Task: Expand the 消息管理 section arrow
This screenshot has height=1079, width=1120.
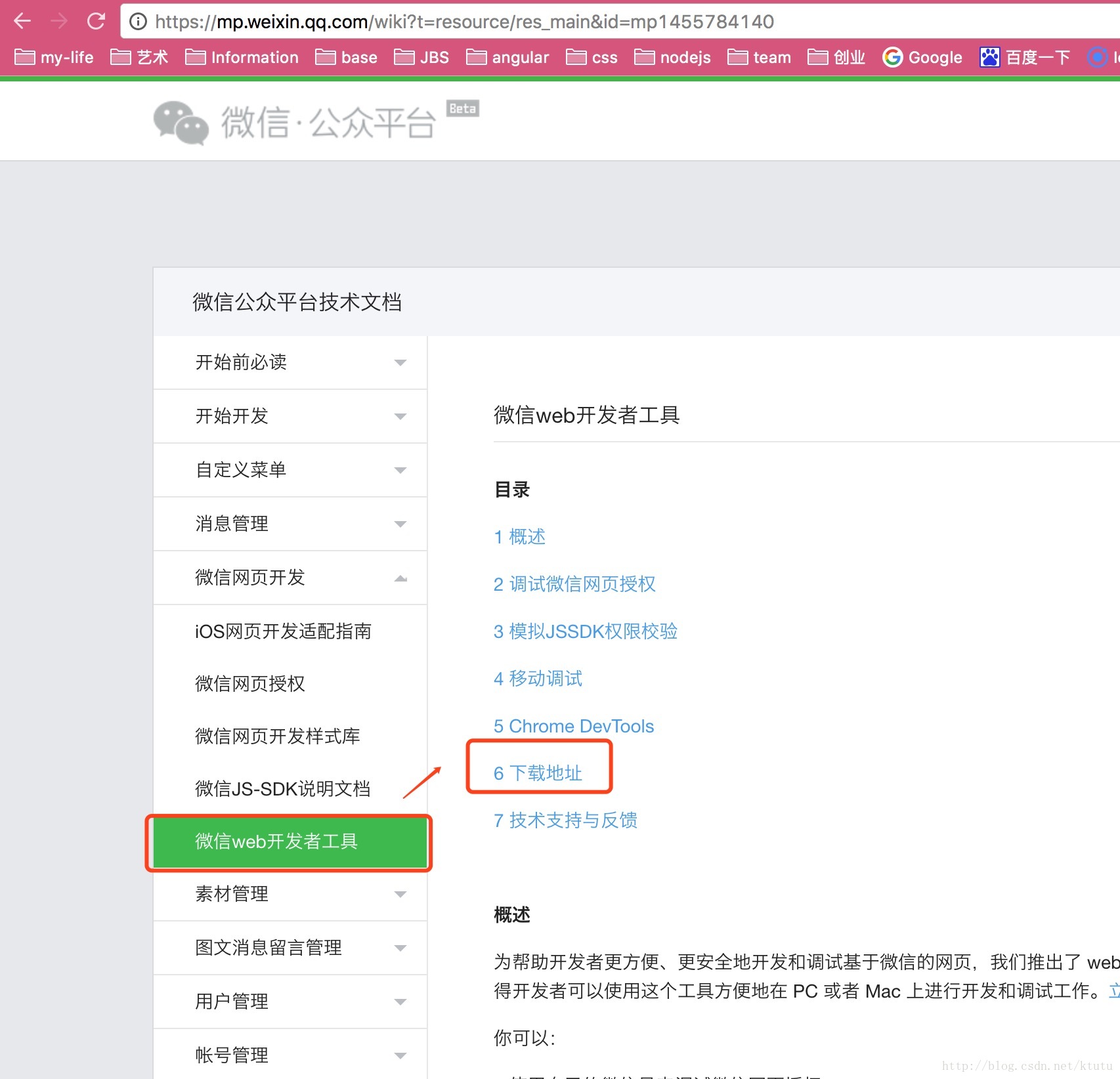Action: click(400, 524)
